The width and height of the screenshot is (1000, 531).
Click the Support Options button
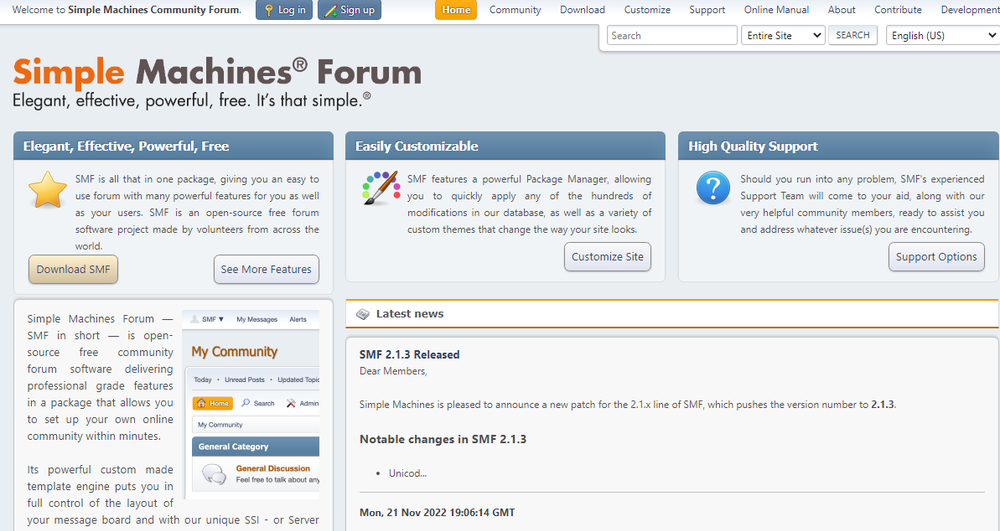(936, 257)
